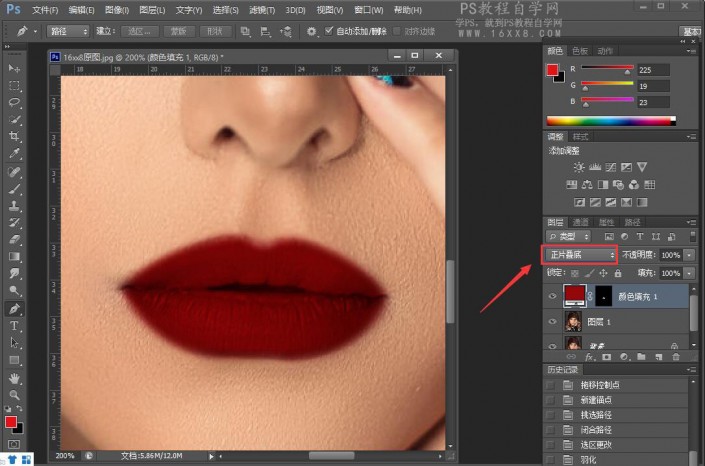Select the Rectangle shape tool
Screen dimensions: 705x466
point(14,360)
